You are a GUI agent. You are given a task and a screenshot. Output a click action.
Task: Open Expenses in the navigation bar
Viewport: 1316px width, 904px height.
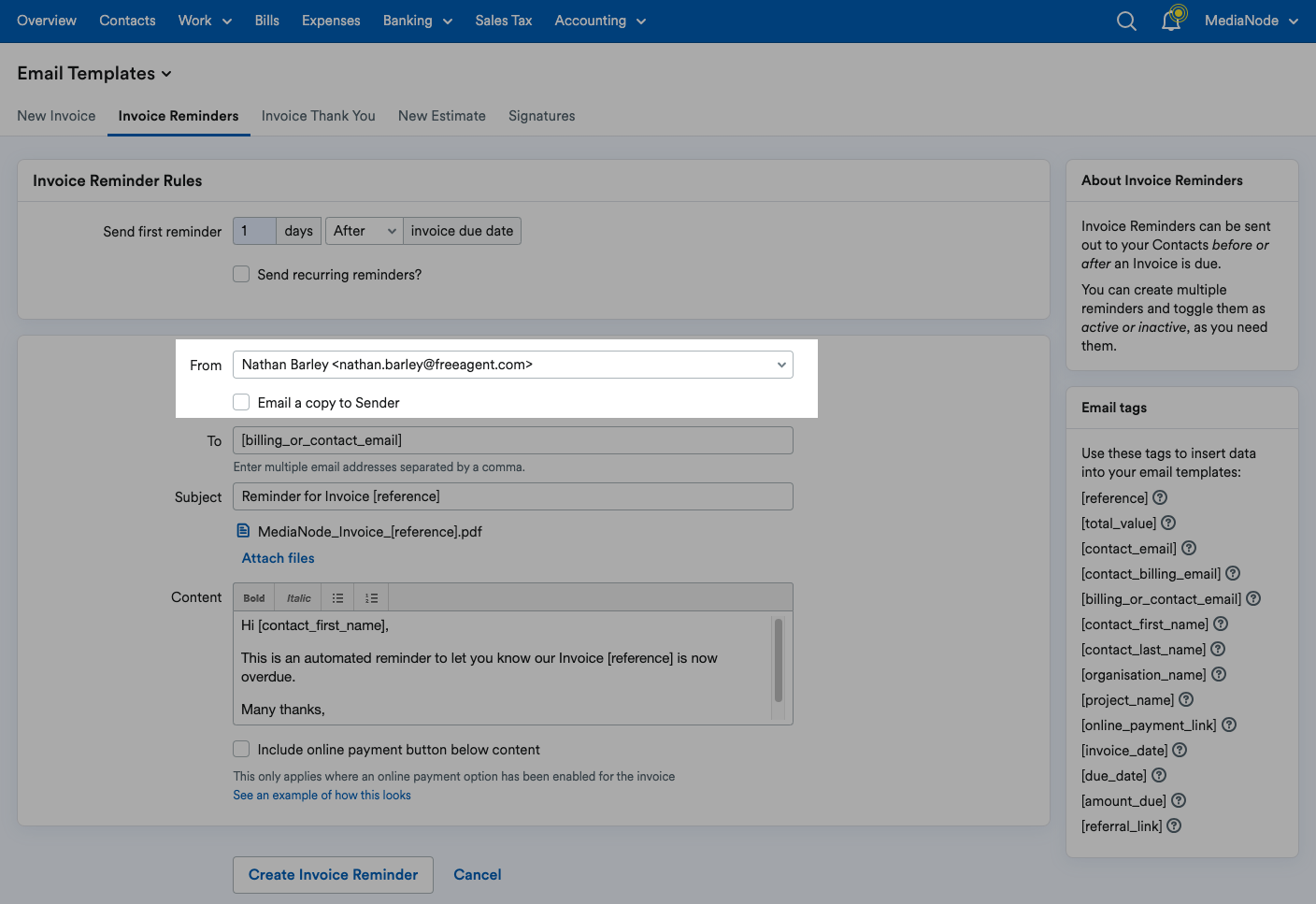331,21
